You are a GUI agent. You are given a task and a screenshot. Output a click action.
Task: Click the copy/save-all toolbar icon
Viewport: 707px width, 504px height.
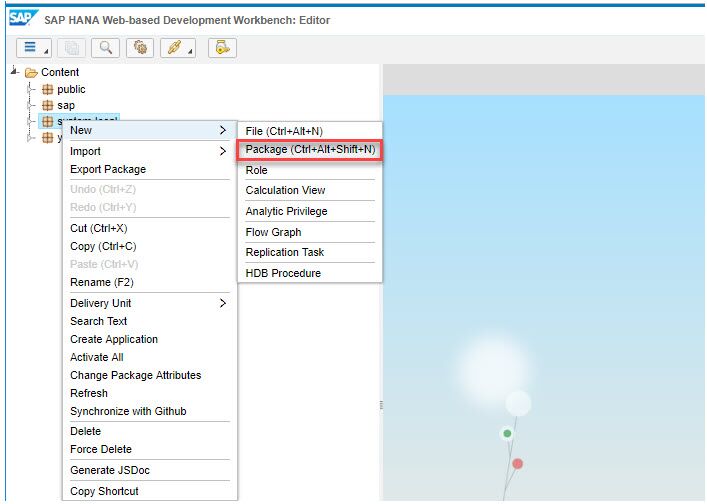click(72, 48)
